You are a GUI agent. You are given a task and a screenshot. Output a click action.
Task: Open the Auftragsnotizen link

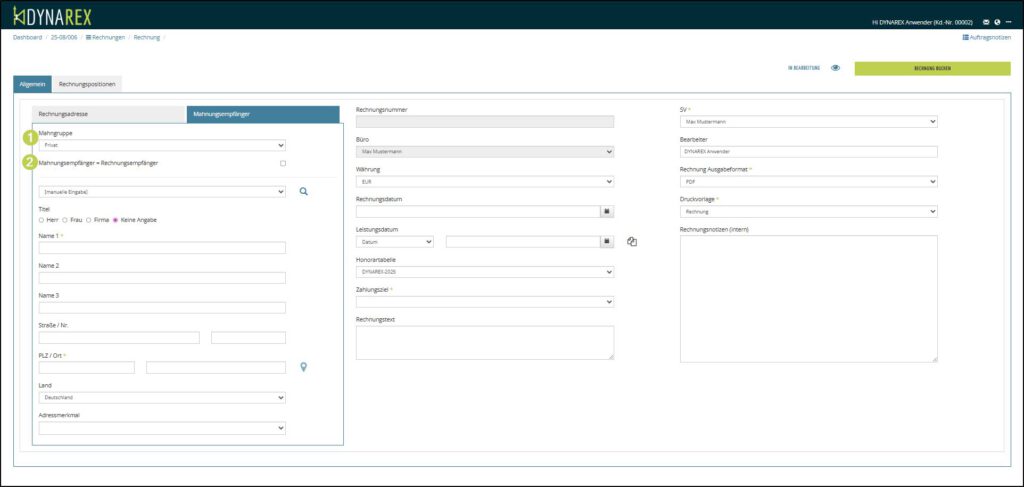pos(988,37)
